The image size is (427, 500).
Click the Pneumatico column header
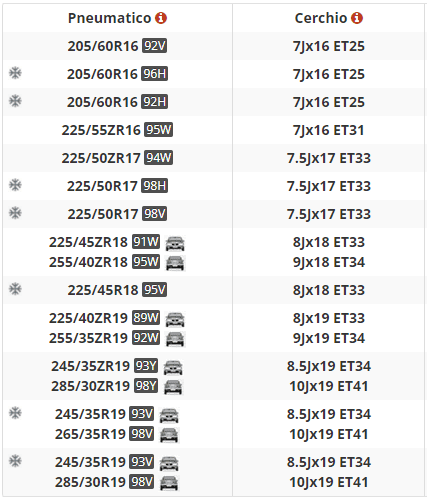tap(118, 18)
